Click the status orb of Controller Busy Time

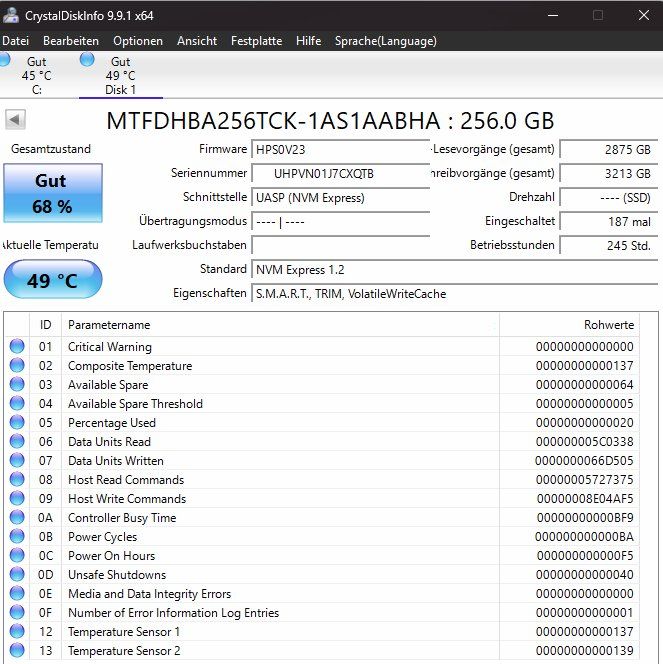click(17, 517)
